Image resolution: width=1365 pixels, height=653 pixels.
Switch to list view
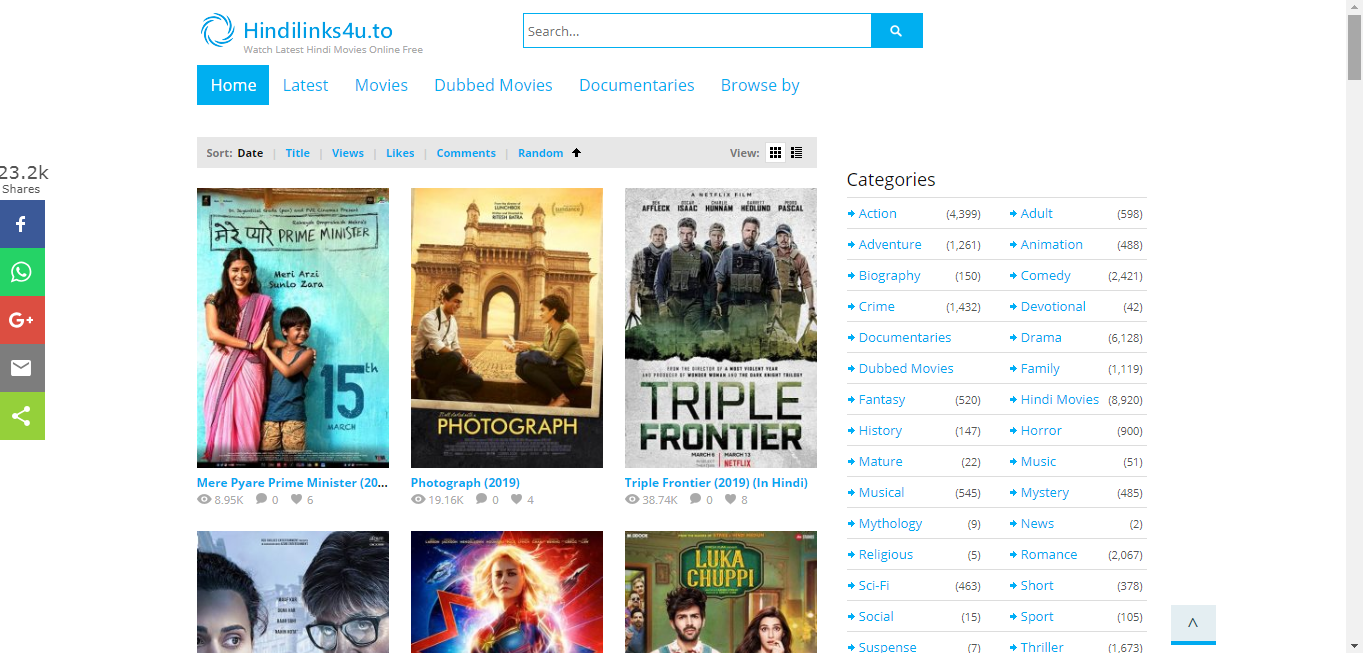coord(797,153)
